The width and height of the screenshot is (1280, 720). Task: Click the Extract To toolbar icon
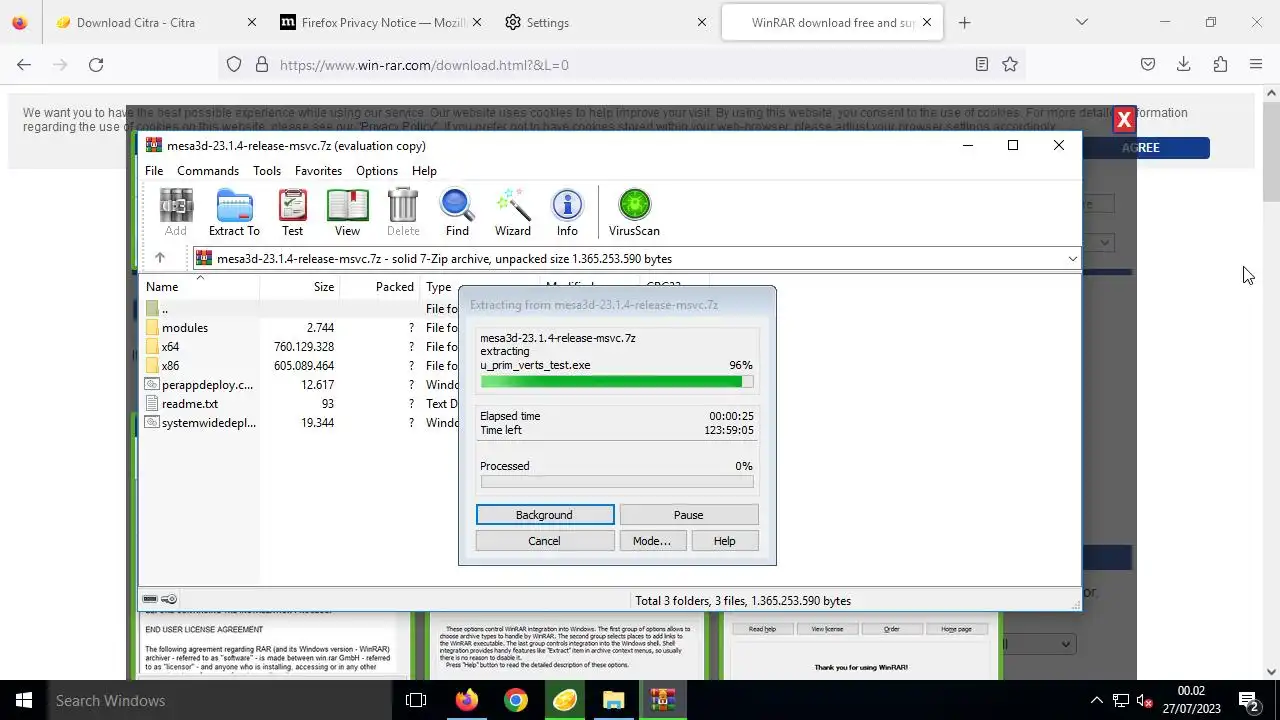234,212
